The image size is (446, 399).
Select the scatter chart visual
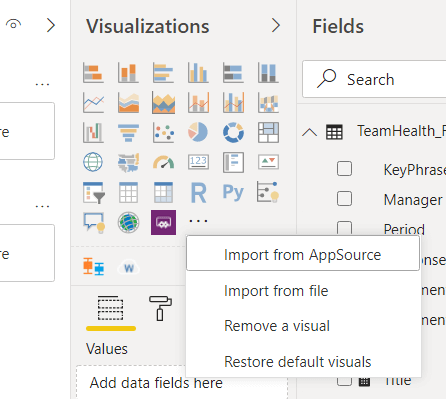[x=163, y=132]
